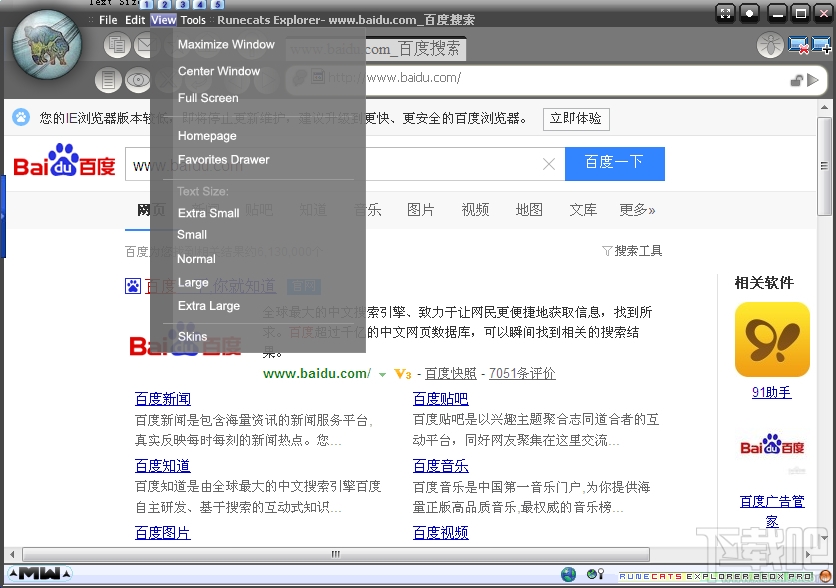Click the bug spider icon
Image resolution: width=836 pixels, height=588 pixels.
[770, 45]
